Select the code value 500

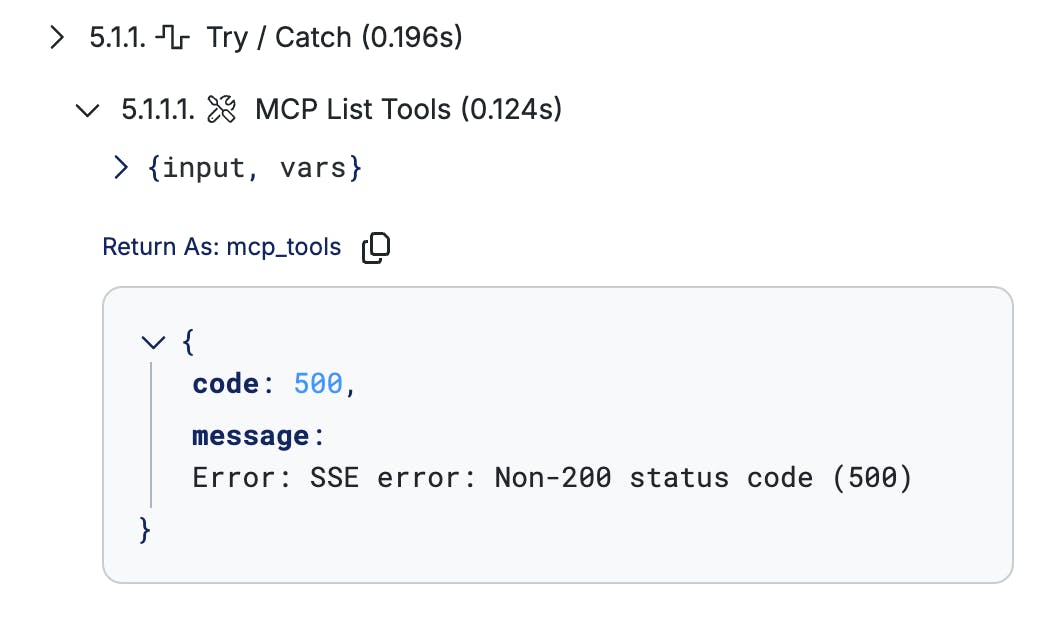(318, 384)
